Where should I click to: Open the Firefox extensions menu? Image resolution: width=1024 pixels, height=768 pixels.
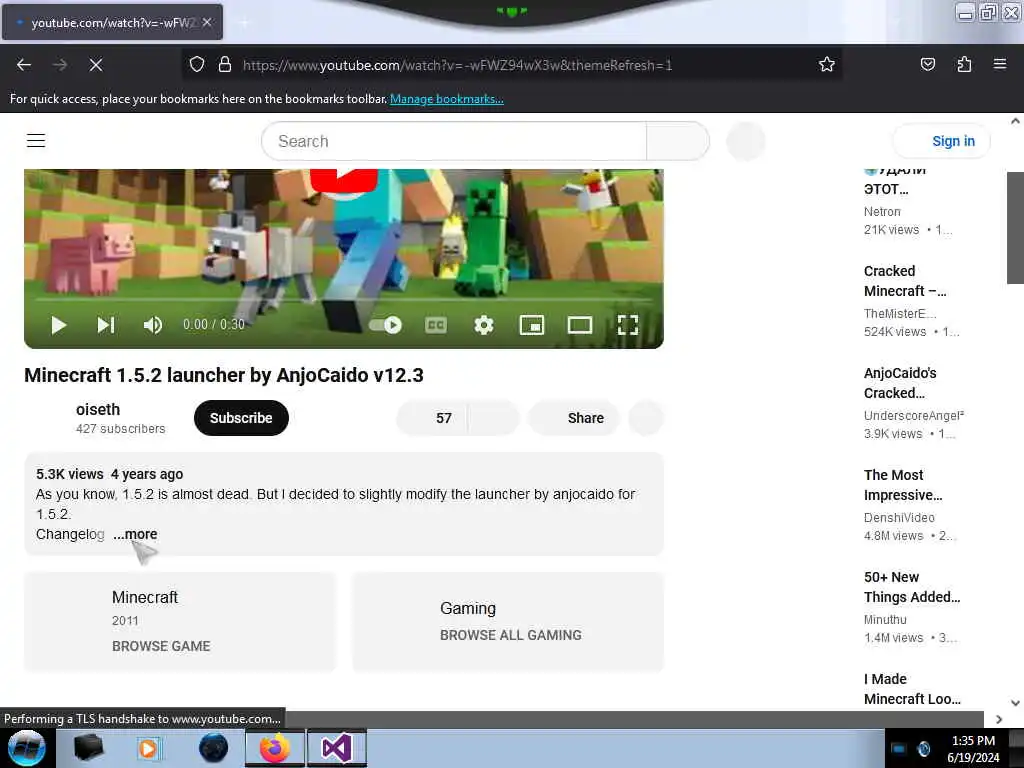point(964,64)
